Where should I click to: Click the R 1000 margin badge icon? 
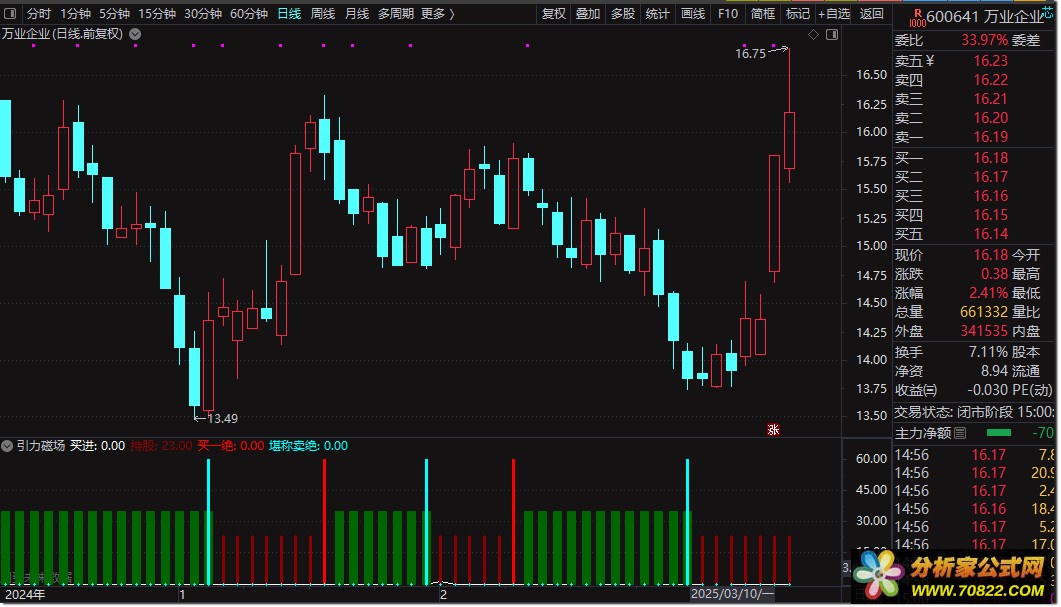tap(918, 18)
